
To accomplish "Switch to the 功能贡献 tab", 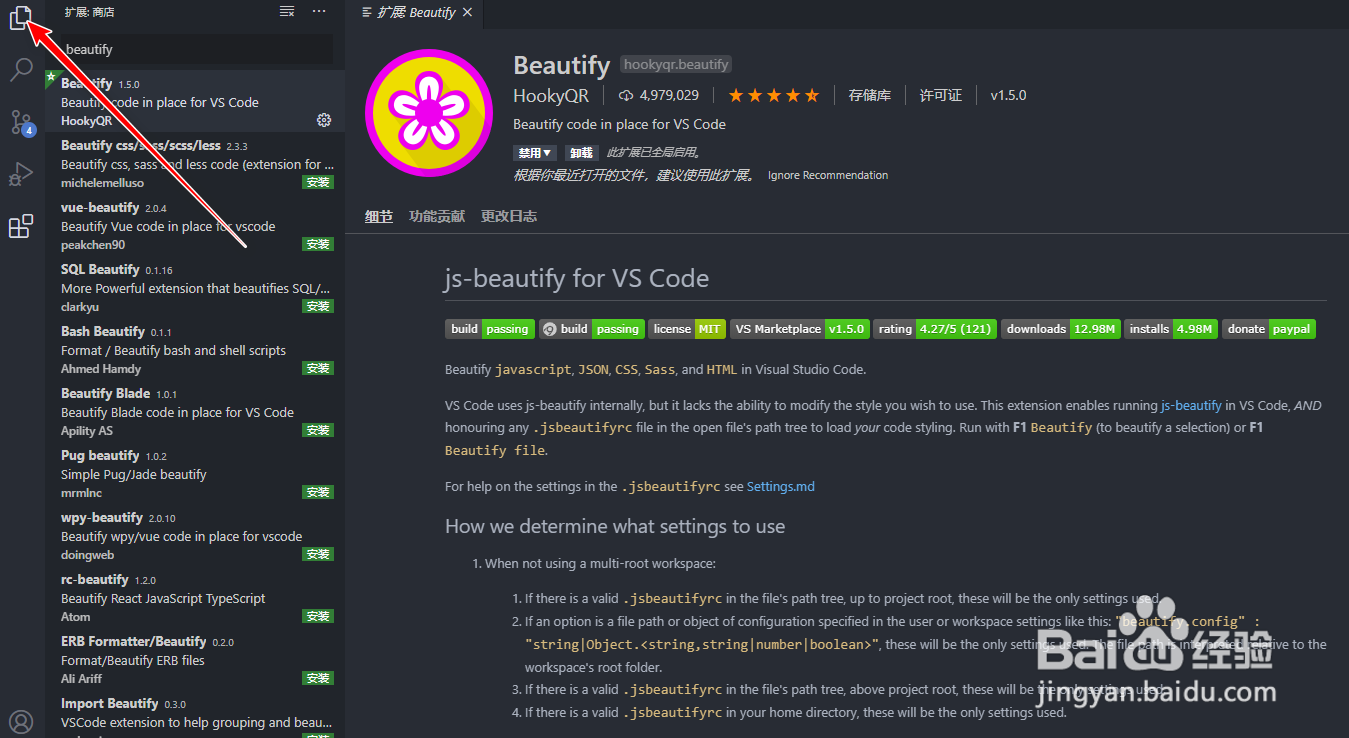I will tap(437, 216).
